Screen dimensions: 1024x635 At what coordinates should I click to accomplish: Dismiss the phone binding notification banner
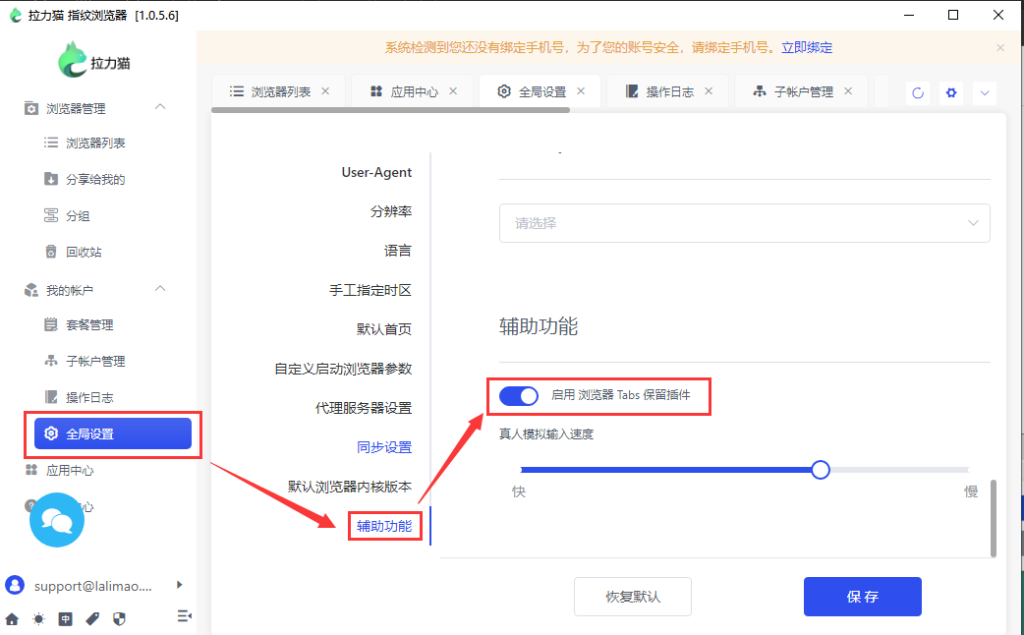(1000, 48)
